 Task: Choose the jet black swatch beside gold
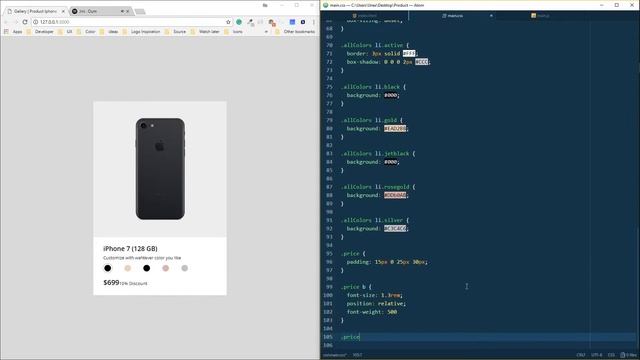(147, 268)
